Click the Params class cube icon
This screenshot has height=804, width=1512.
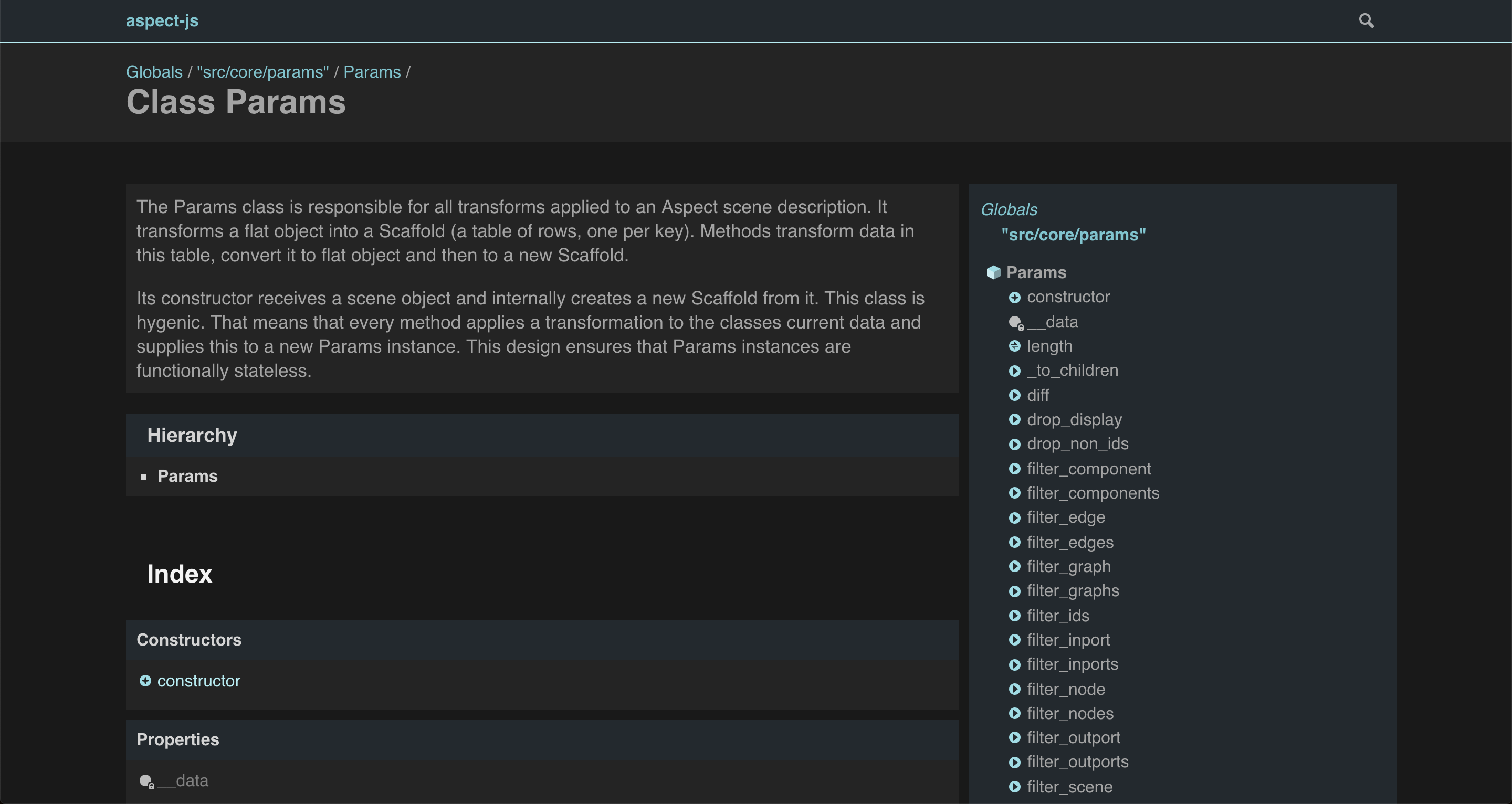(993, 272)
